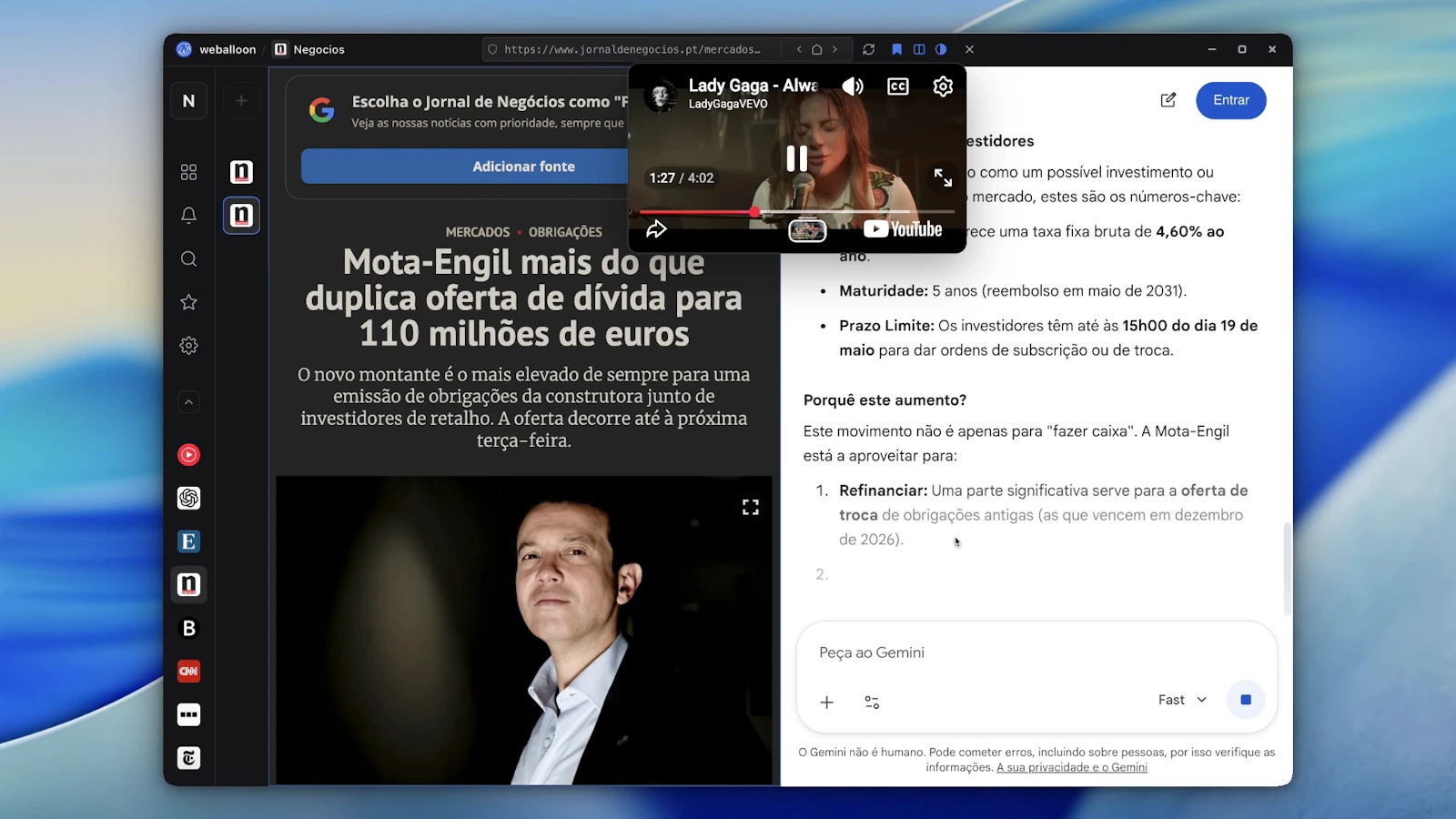Open the dashboard grid icon
Screen dimensions: 1456x819
tap(188, 172)
